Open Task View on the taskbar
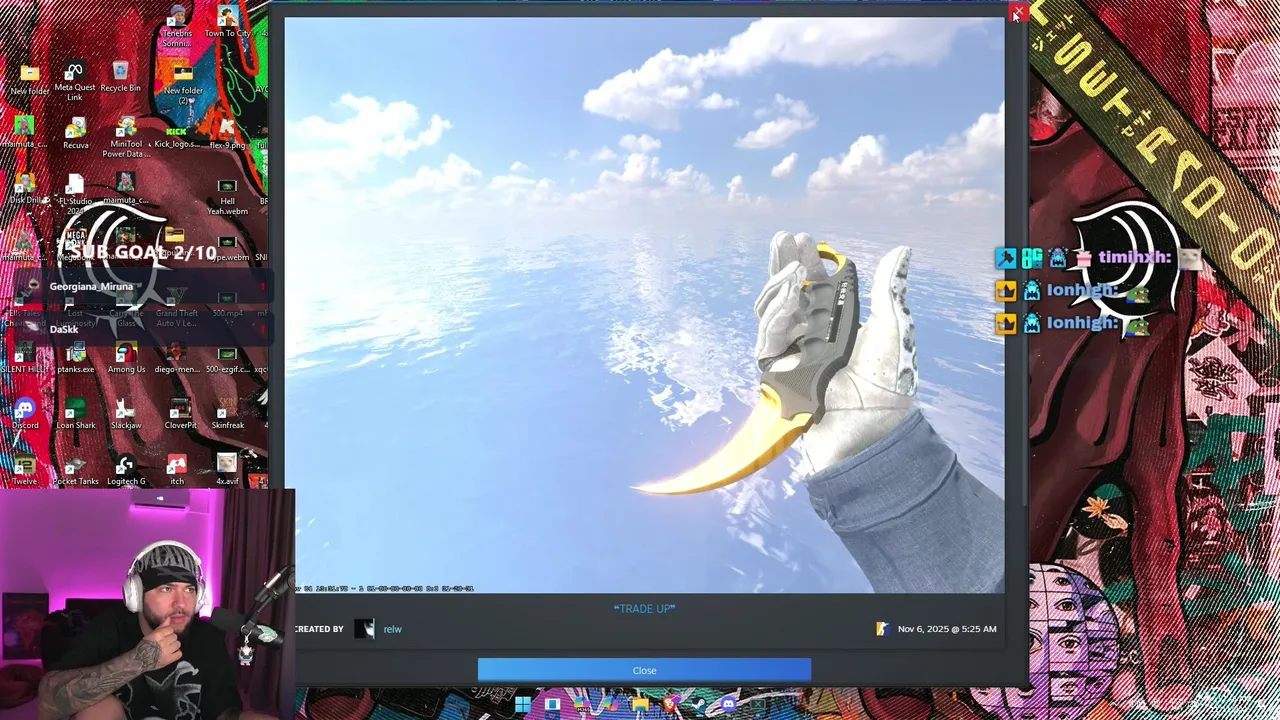1280x720 pixels. point(552,704)
